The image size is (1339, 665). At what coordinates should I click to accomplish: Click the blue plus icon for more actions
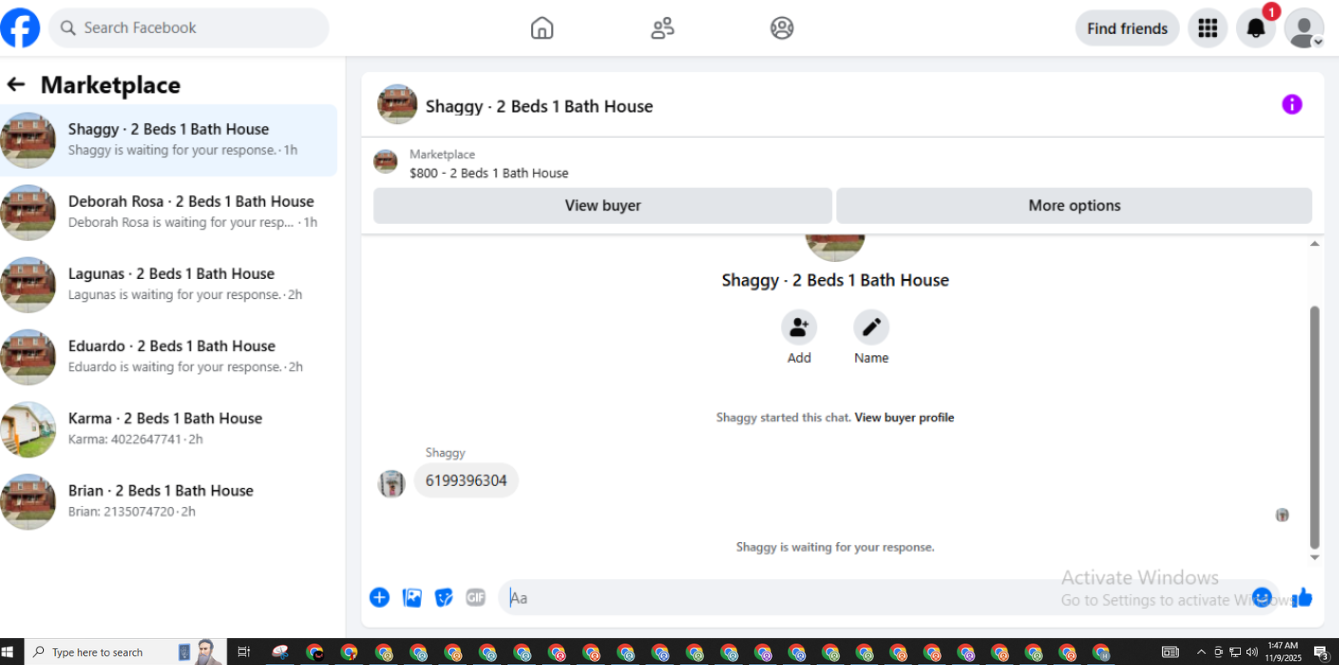tap(379, 597)
